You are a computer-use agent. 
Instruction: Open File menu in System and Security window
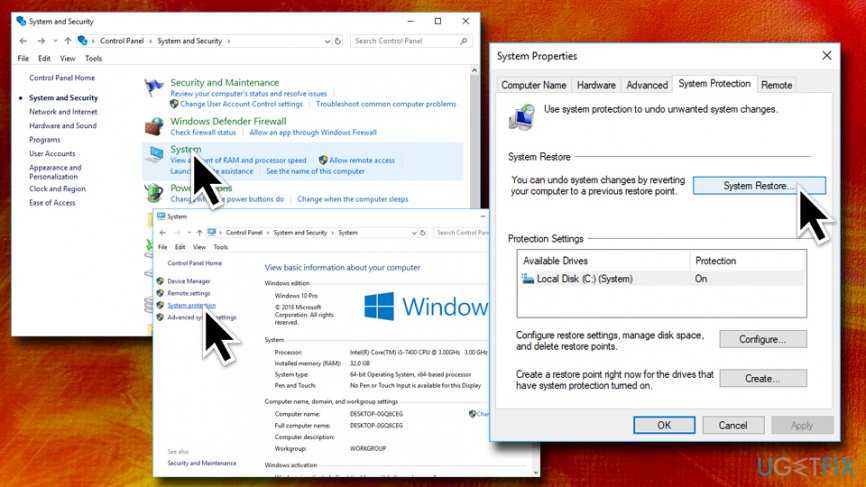[x=23, y=59]
